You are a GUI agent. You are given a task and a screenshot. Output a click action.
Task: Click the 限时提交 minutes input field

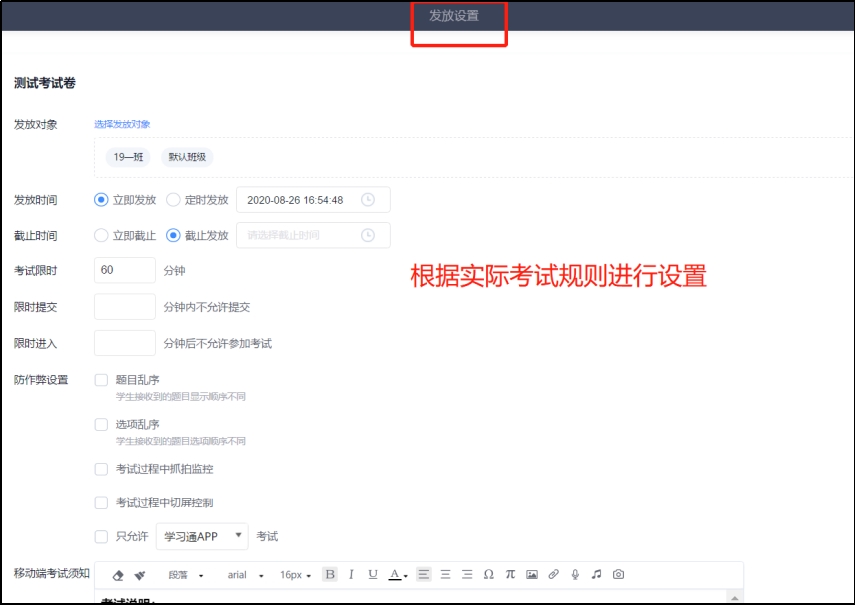[x=125, y=307]
